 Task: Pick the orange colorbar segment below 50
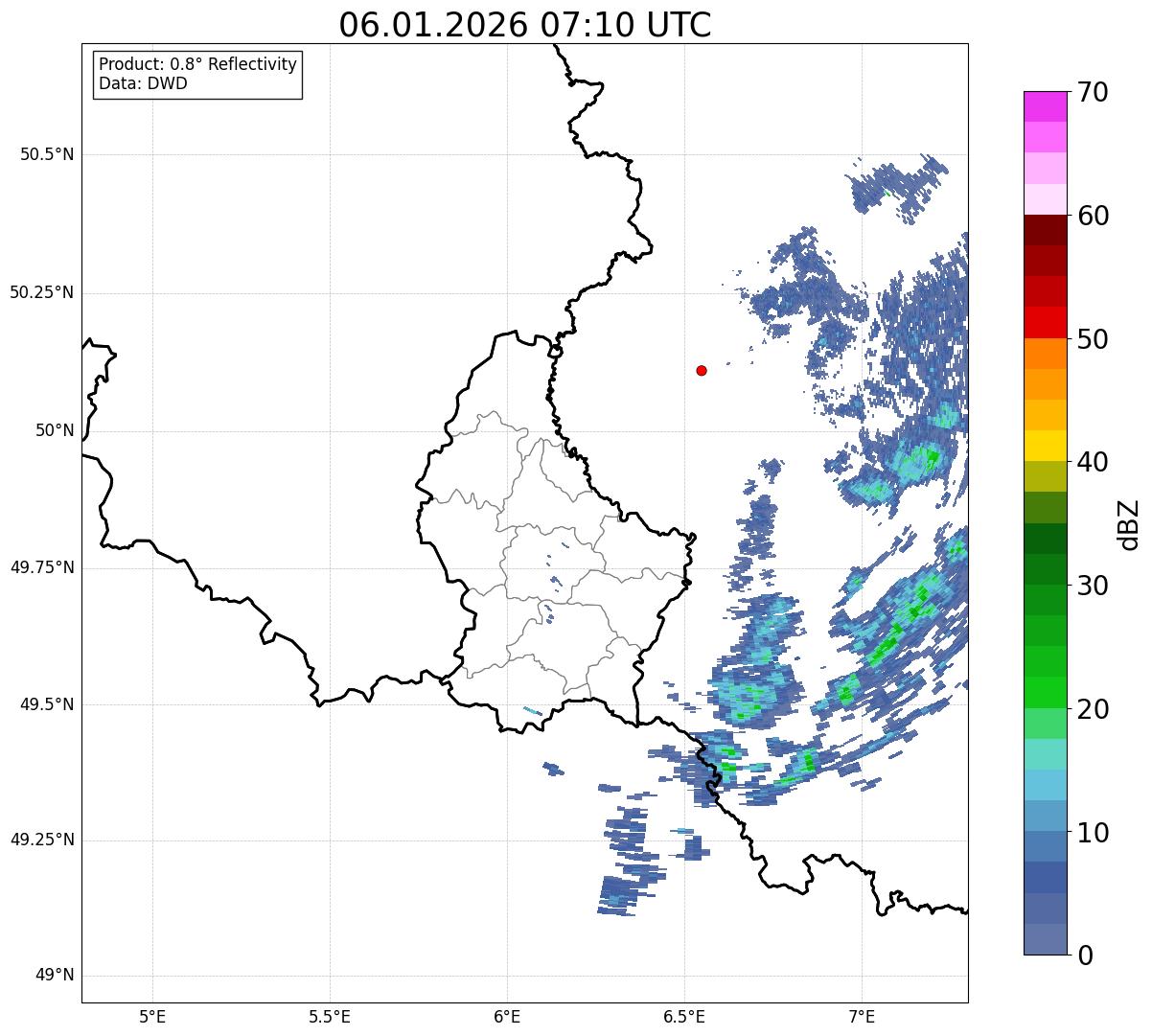point(1046,354)
